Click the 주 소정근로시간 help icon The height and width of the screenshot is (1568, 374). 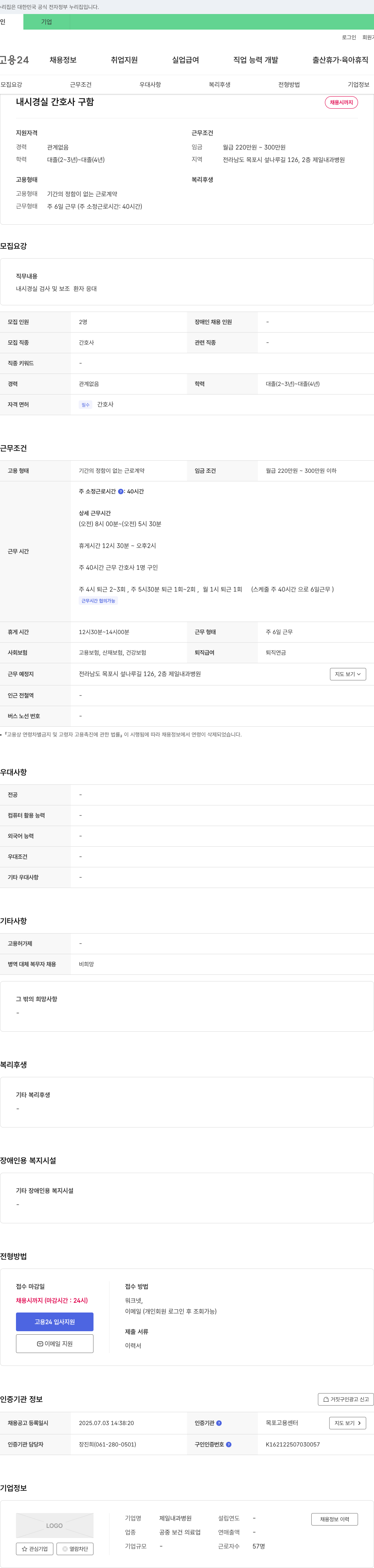(121, 491)
